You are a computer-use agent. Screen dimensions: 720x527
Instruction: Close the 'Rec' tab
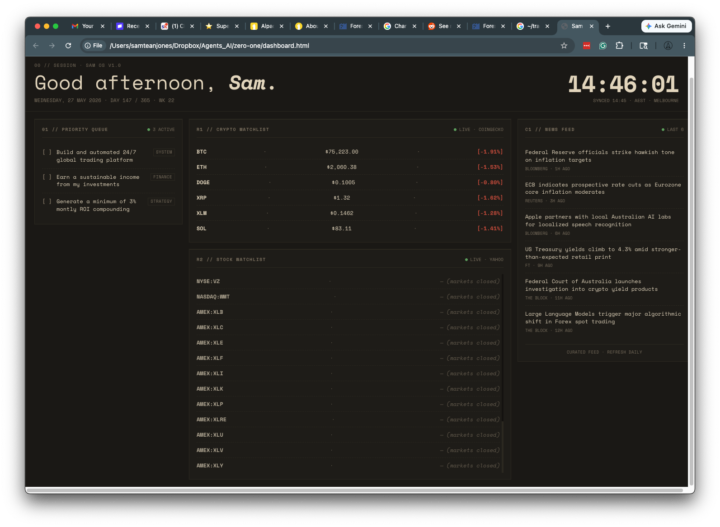(x=147, y=26)
